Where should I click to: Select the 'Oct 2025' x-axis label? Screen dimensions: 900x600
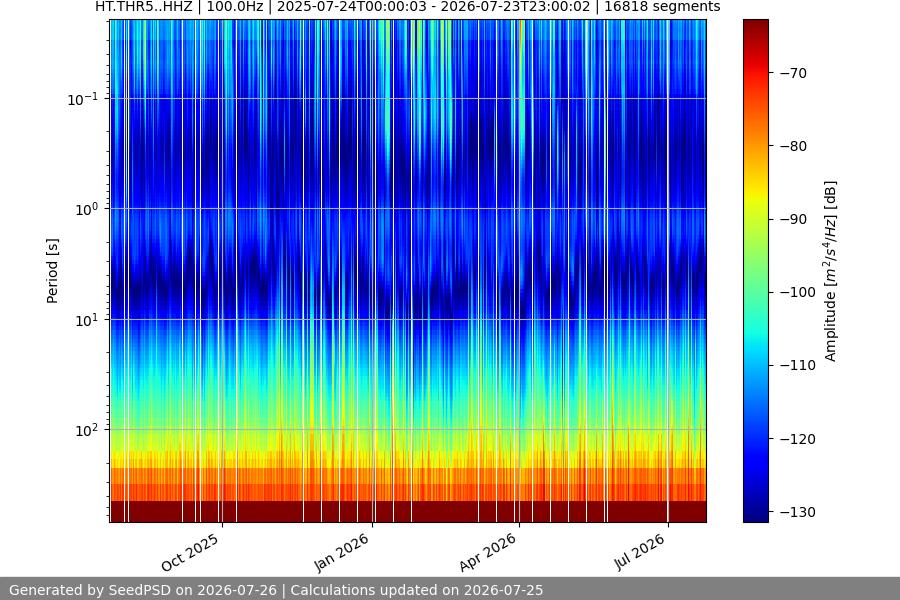click(x=190, y=552)
